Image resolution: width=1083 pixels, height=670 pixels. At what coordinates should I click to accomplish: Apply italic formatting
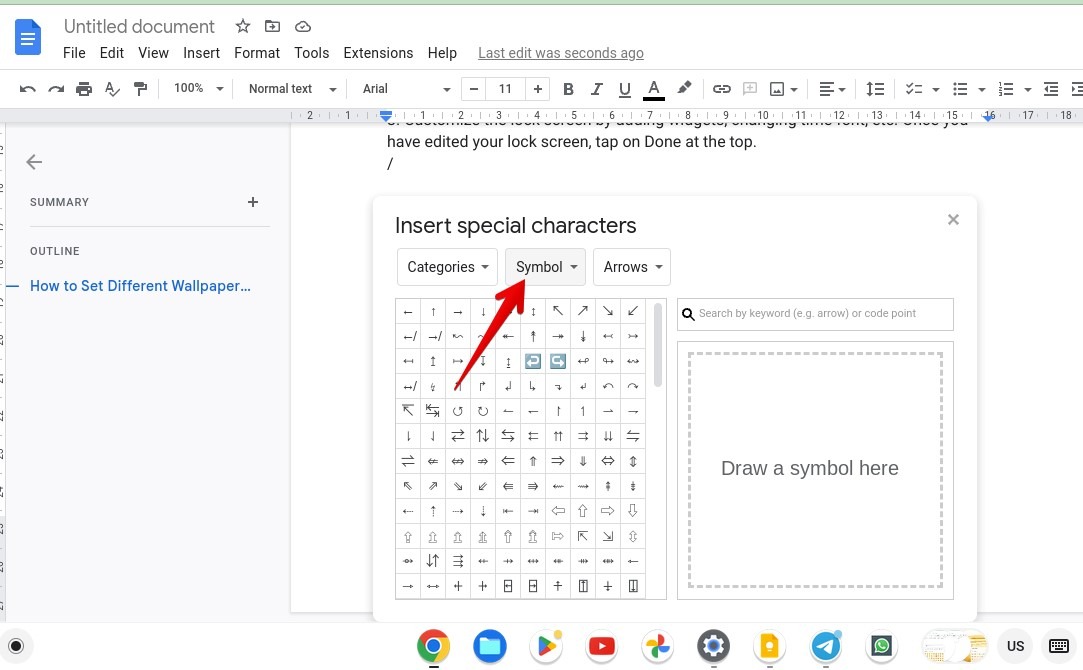tap(596, 88)
